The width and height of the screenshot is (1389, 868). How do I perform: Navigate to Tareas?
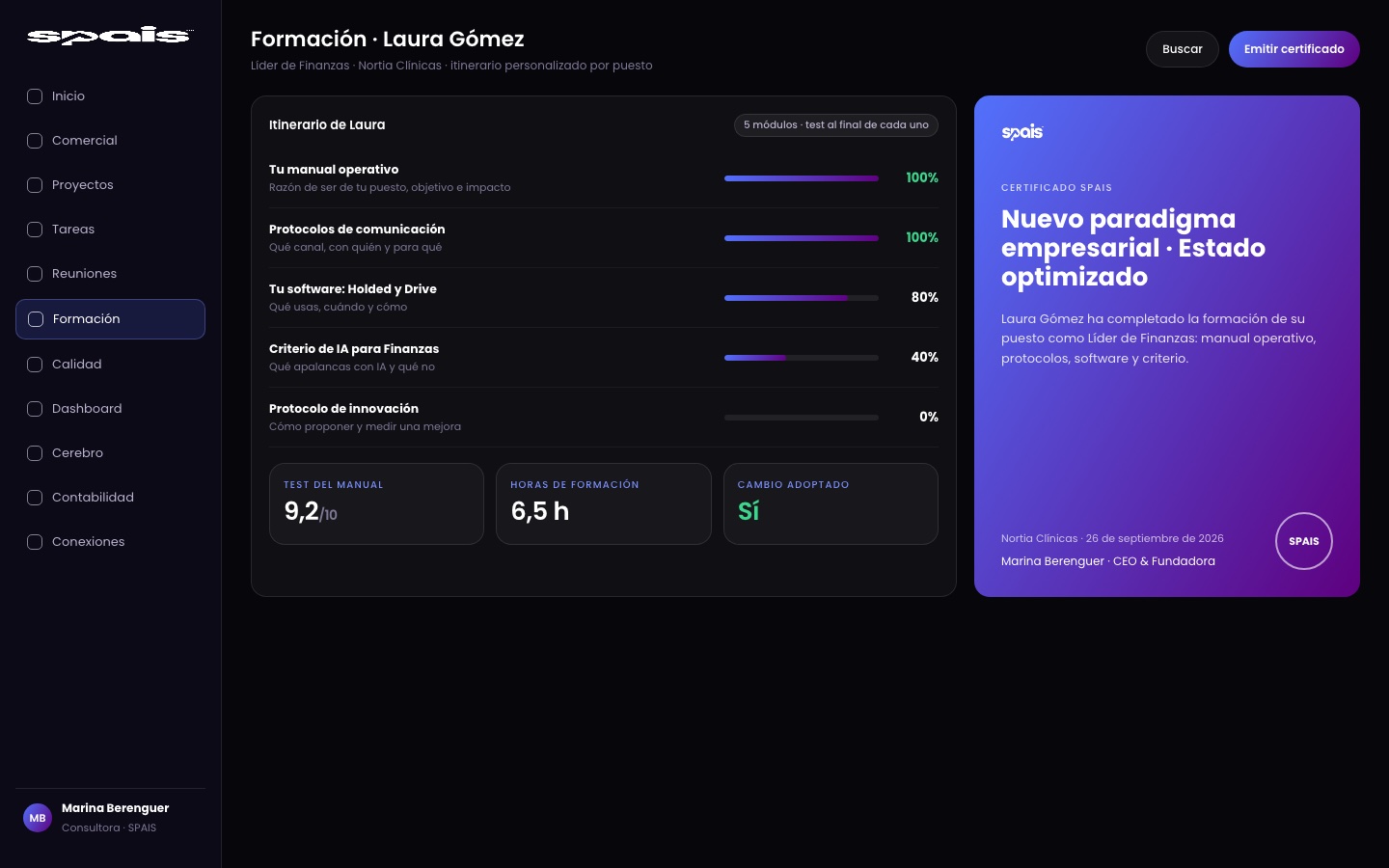[x=110, y=230]
